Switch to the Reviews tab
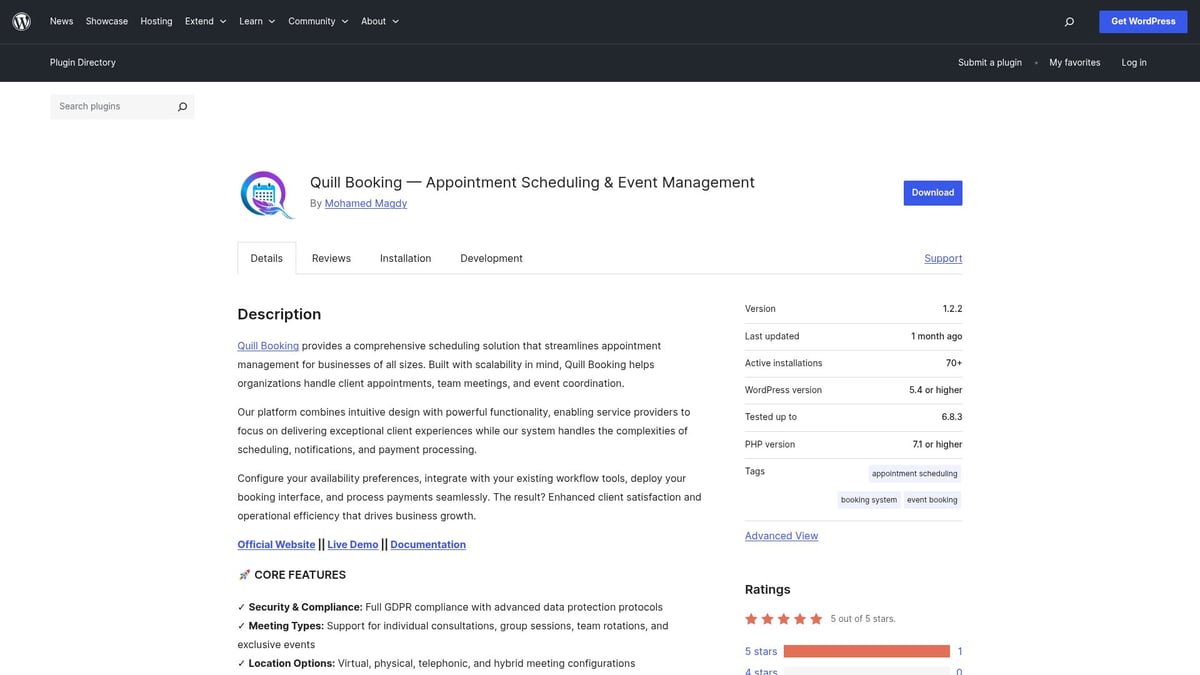The height and width of the screenshot is (675, 1200). [x=331, y=258]
